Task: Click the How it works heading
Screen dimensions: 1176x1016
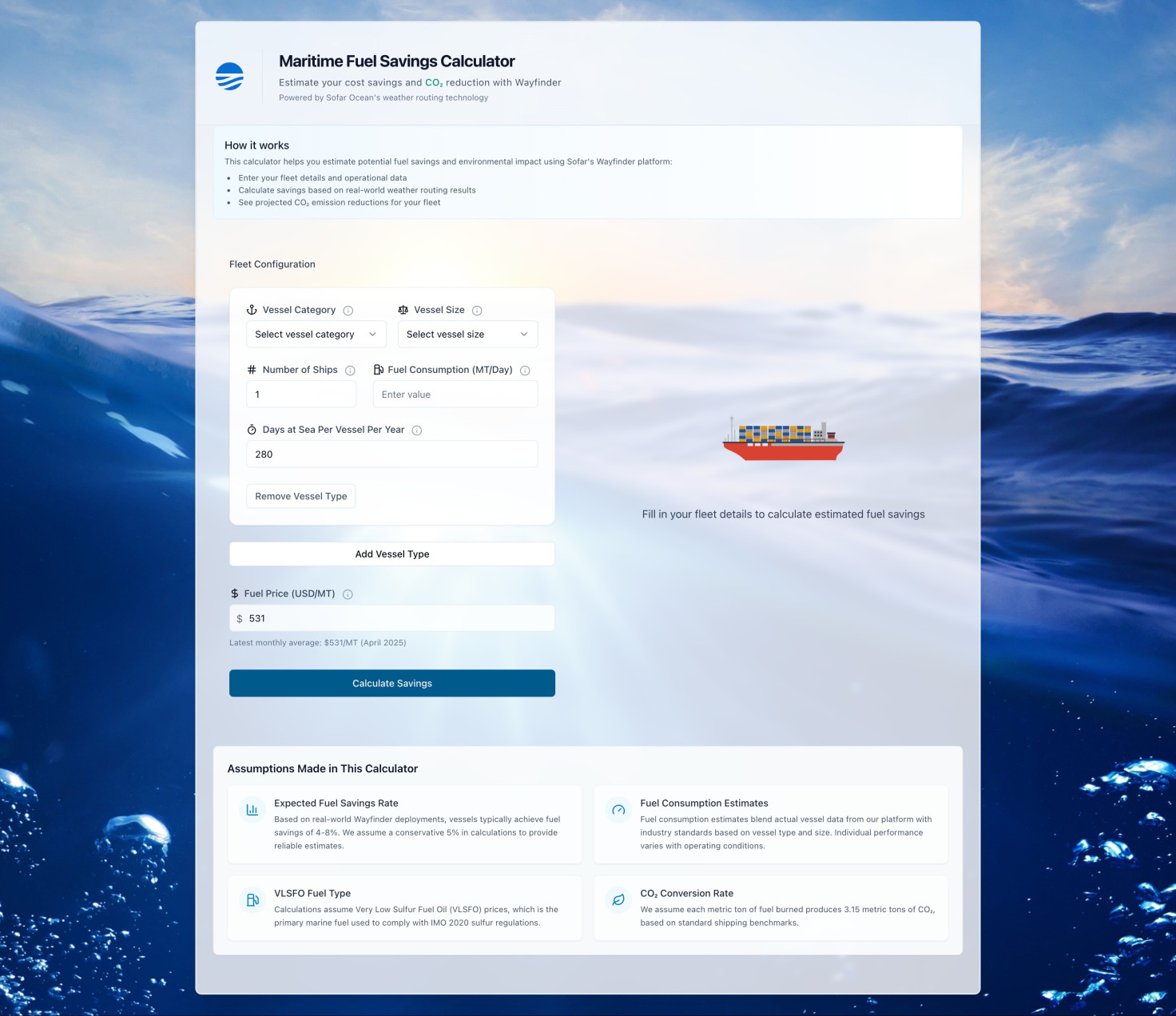Action: coord(257,145)
